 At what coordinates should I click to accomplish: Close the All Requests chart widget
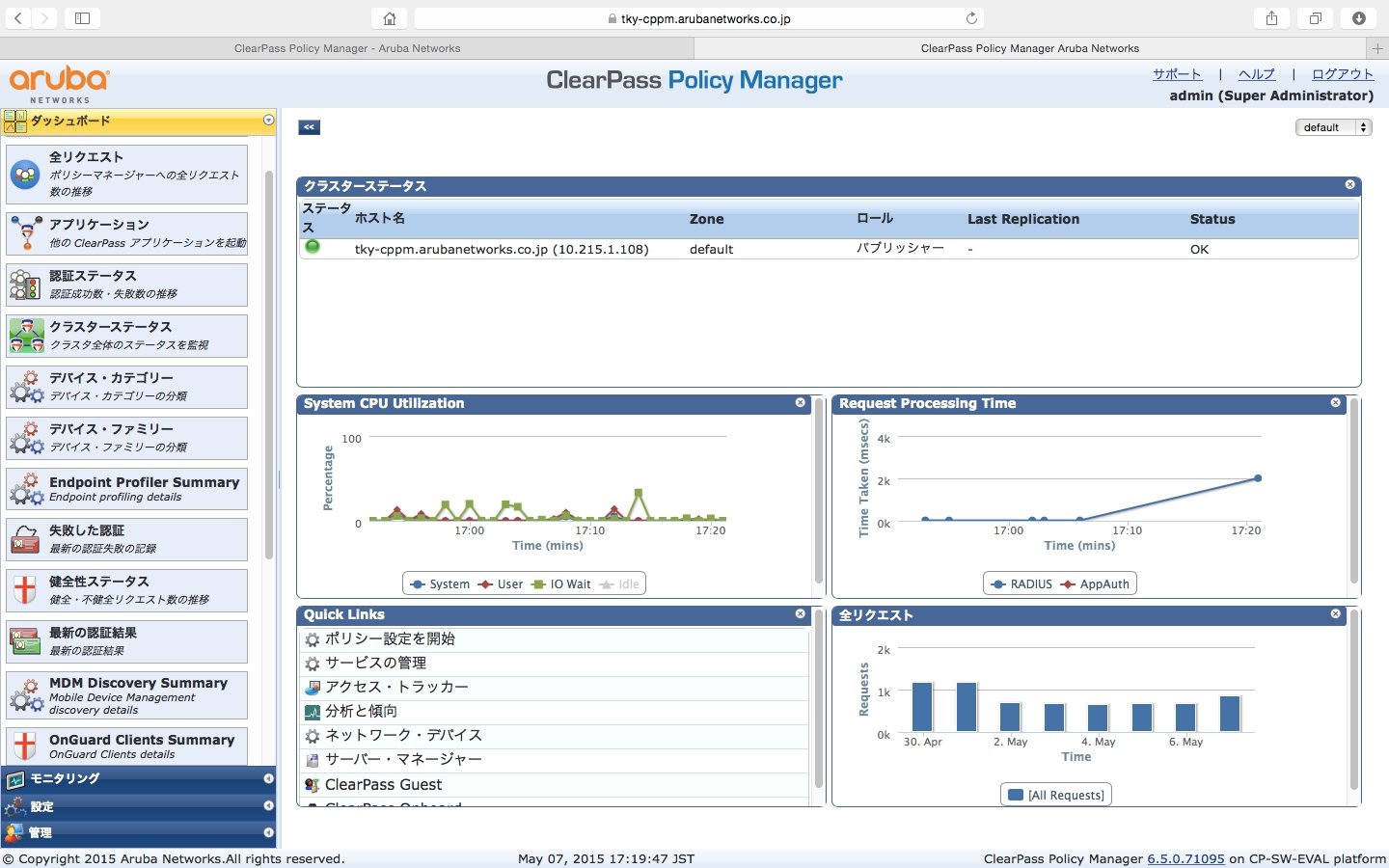point(1335,613)
